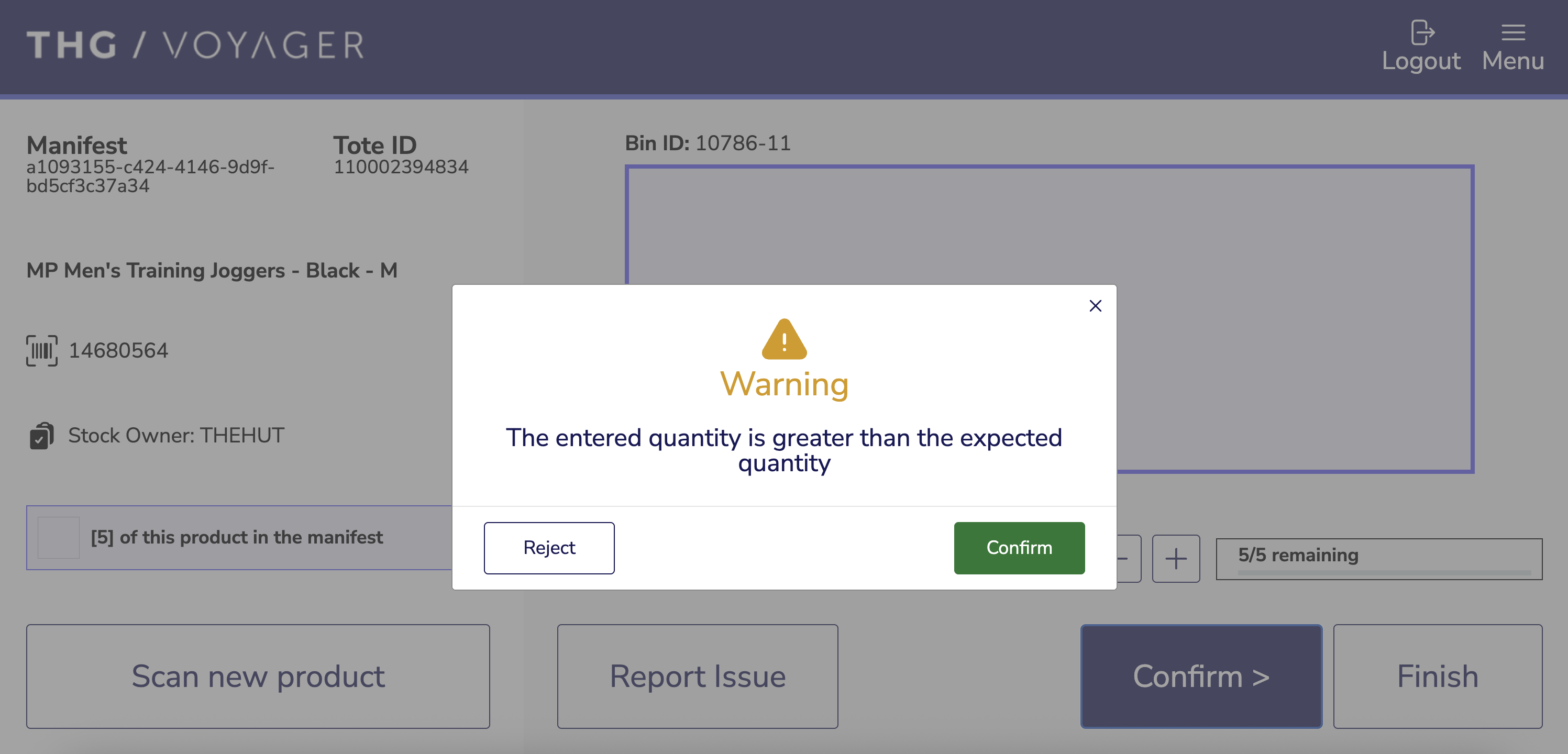Click the yellow warning triangle icon
1568x754 pixels.
[784, 340]
